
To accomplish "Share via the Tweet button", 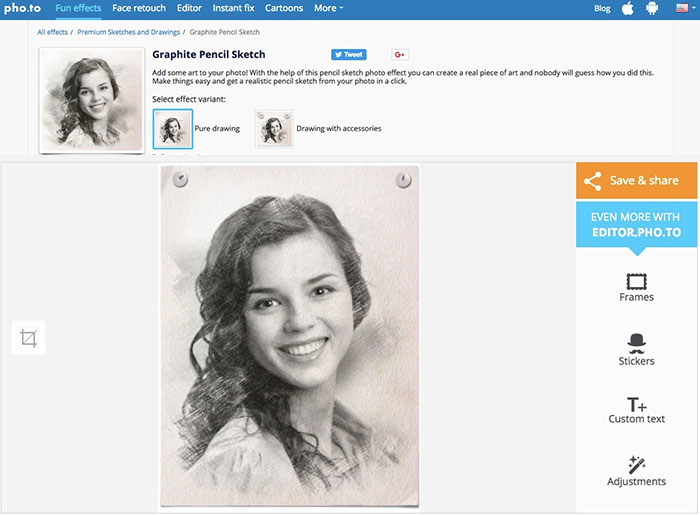I will tap(349, 54).
